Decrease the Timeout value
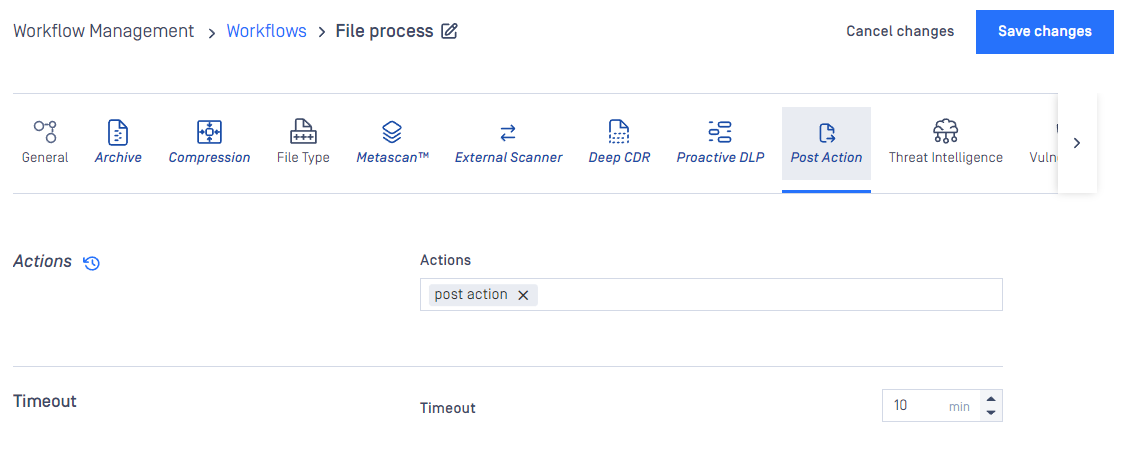Image resolution: width=1122 pixels, height=453 pixels. pos(991,413)
